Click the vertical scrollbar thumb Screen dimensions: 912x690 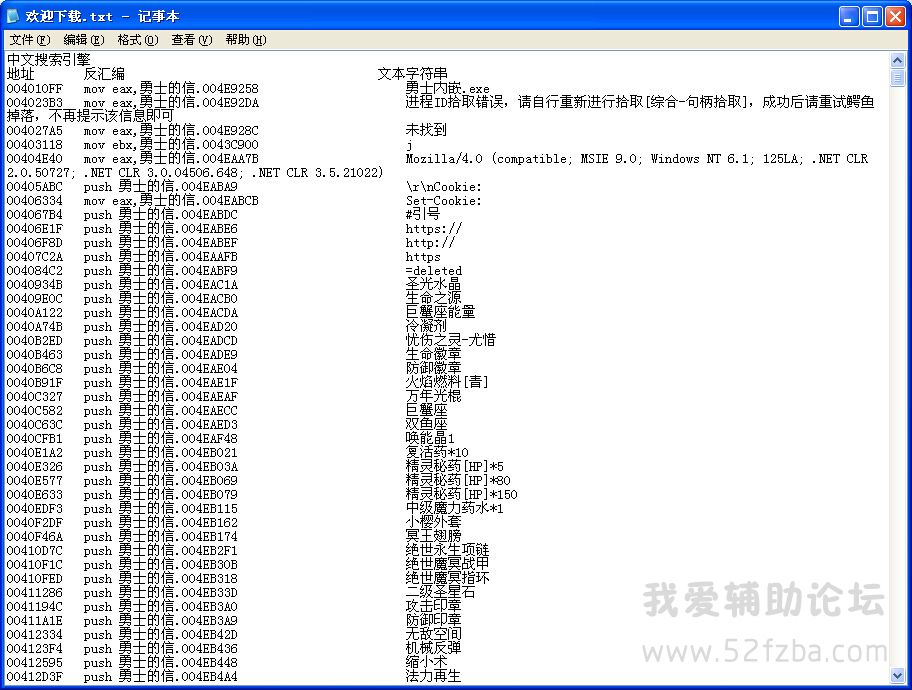tap(897, 77)
